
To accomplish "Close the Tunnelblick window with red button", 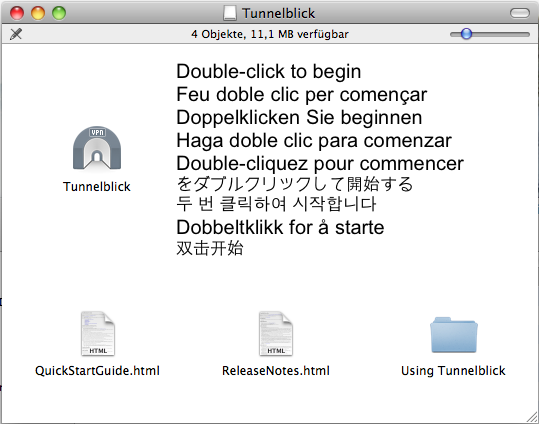I will coord(17,13).
